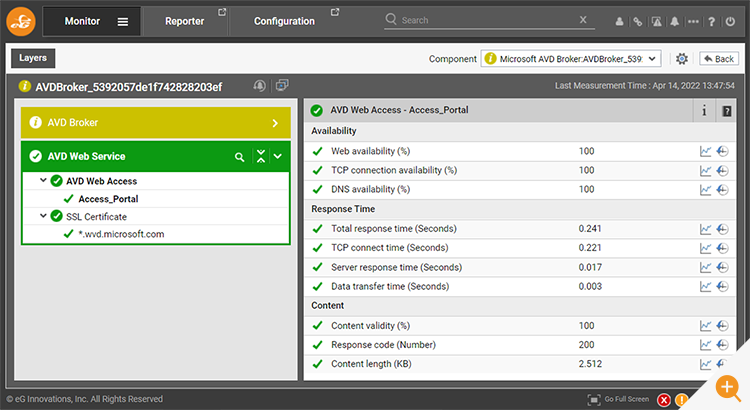Collapse the AVD Web Access tree node
Image resolution: width=750 pixels, height=410 pixels.
point(43,180)
